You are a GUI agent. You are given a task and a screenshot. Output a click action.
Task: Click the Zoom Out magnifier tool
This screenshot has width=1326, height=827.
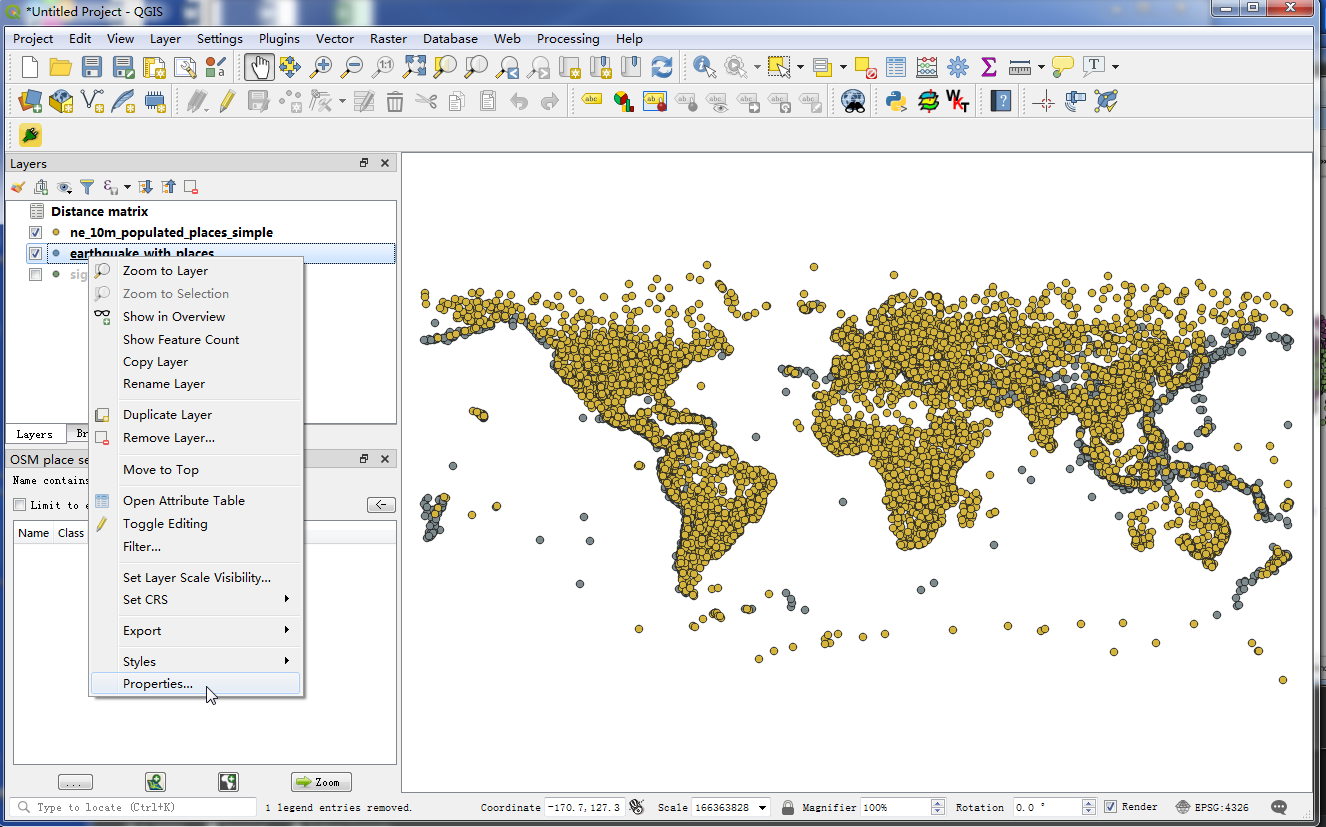(352, 67)
